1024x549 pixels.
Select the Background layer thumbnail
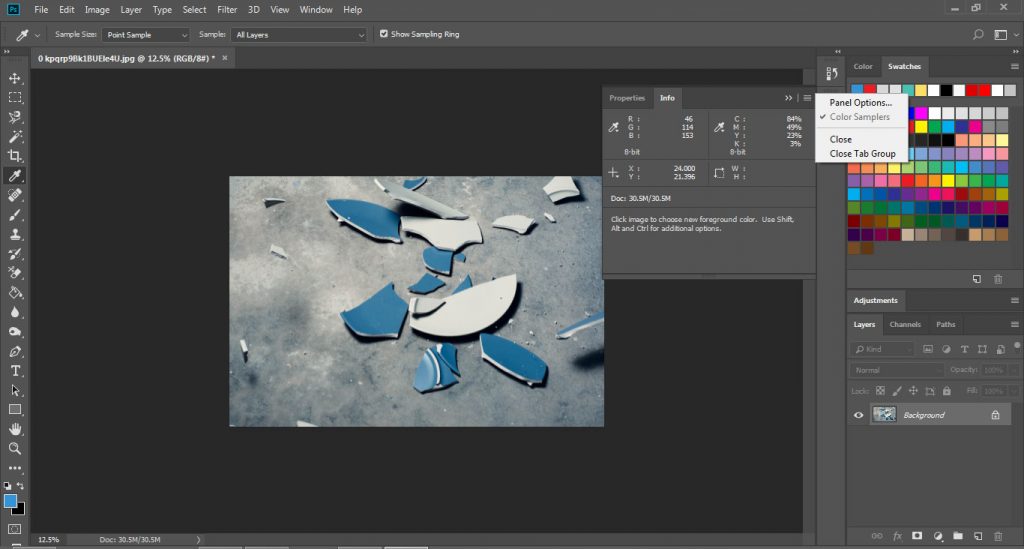click(x=884, y=414)
